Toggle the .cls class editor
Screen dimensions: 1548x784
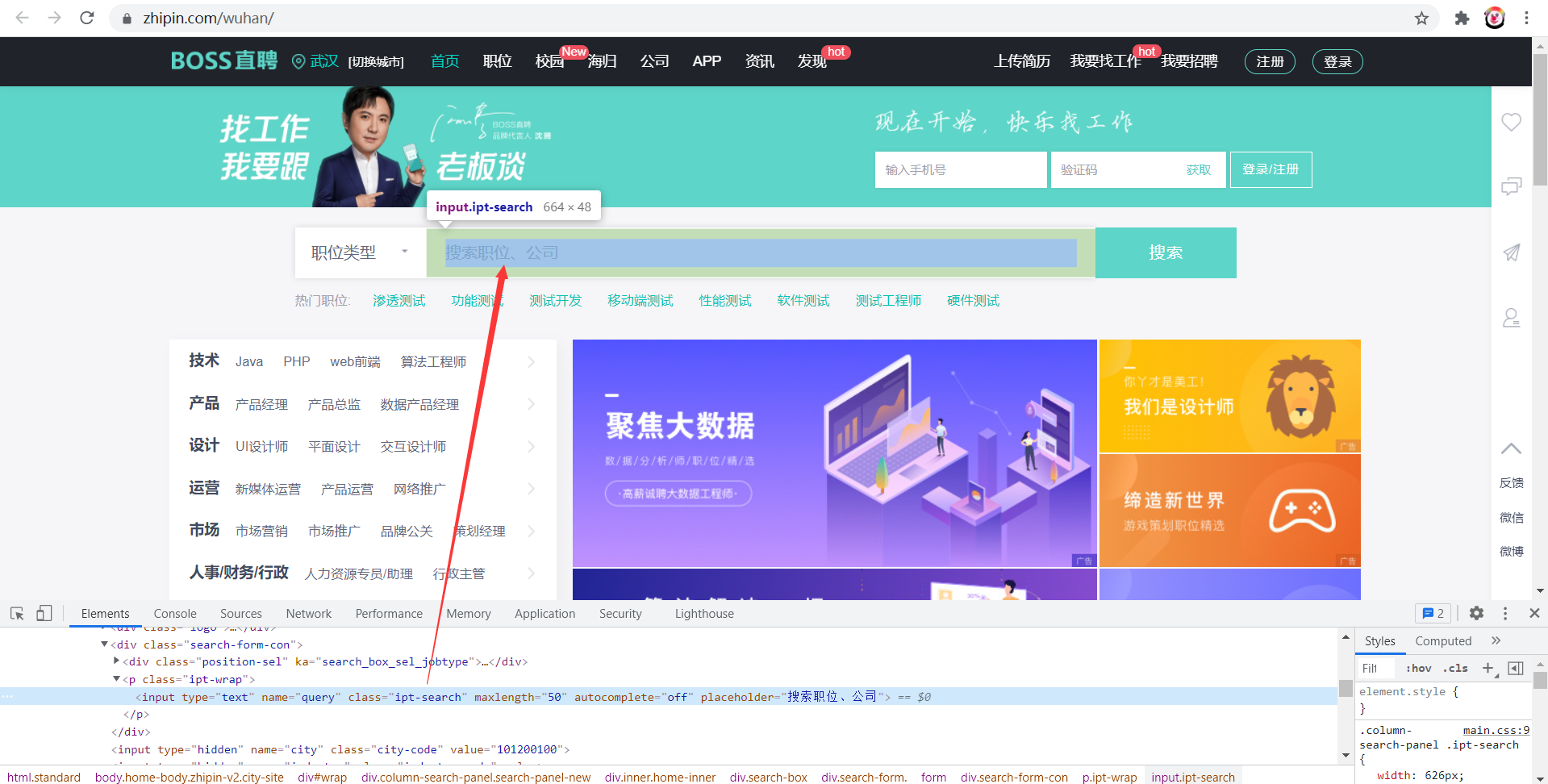[x=1455, y=668]
